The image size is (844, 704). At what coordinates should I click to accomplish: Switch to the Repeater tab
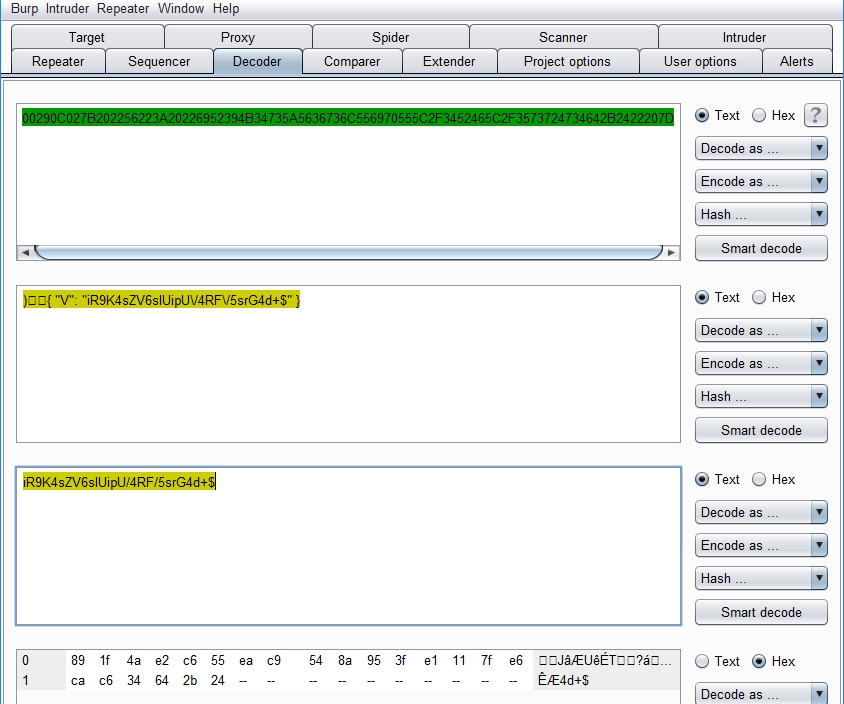tap(58, 61)
